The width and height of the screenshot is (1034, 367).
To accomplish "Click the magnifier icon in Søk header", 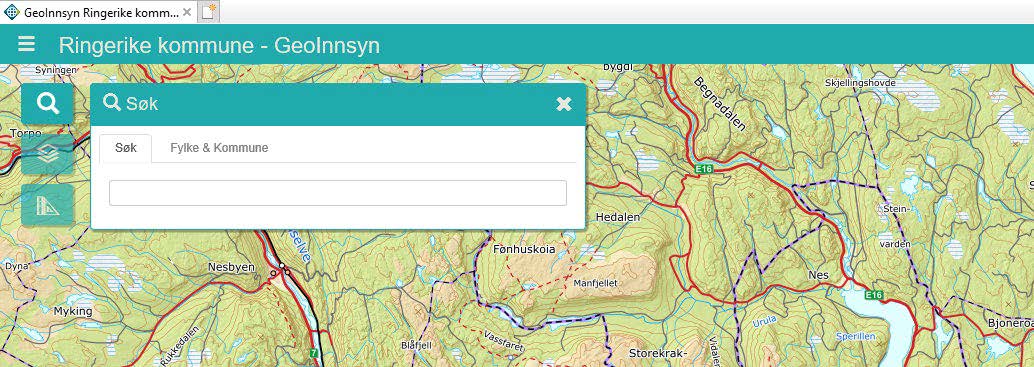I will [x=112, y=102].
